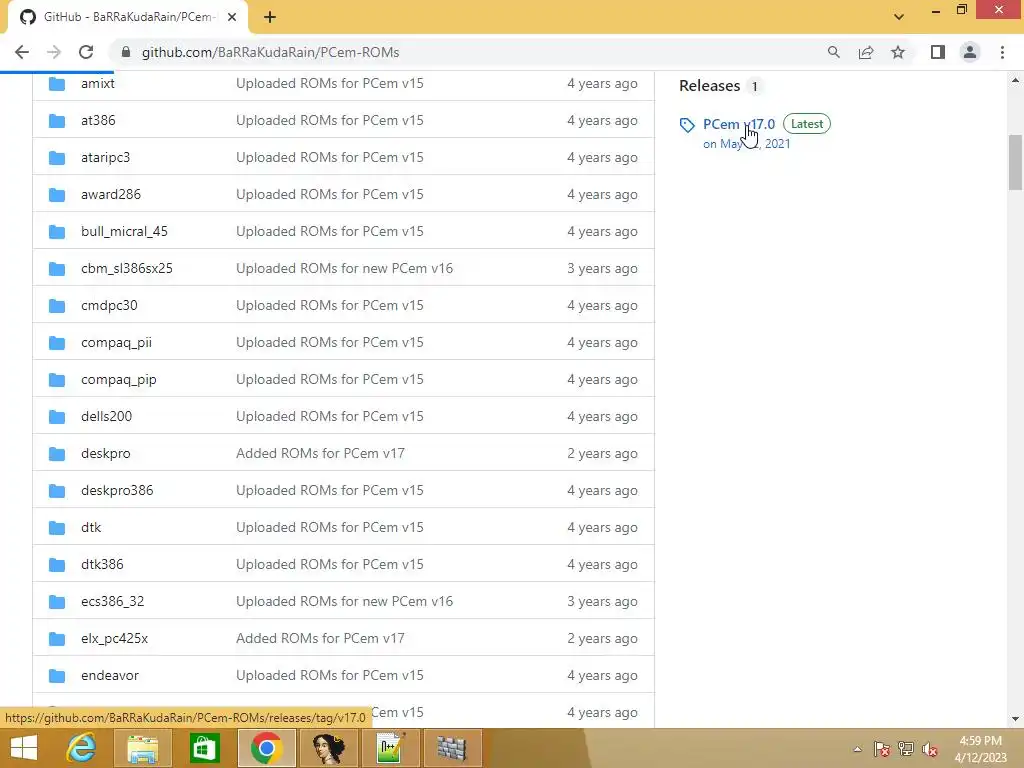
Task: Click the padlock site info icon
Action: 126,52
